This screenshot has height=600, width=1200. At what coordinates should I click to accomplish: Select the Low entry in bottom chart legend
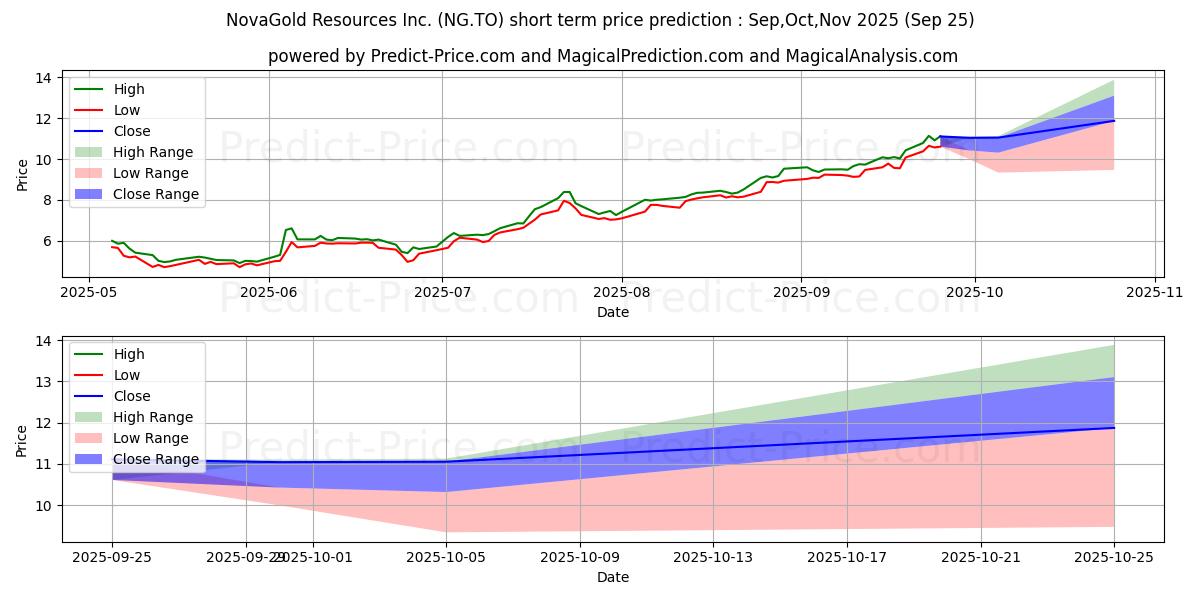(127, 375)
